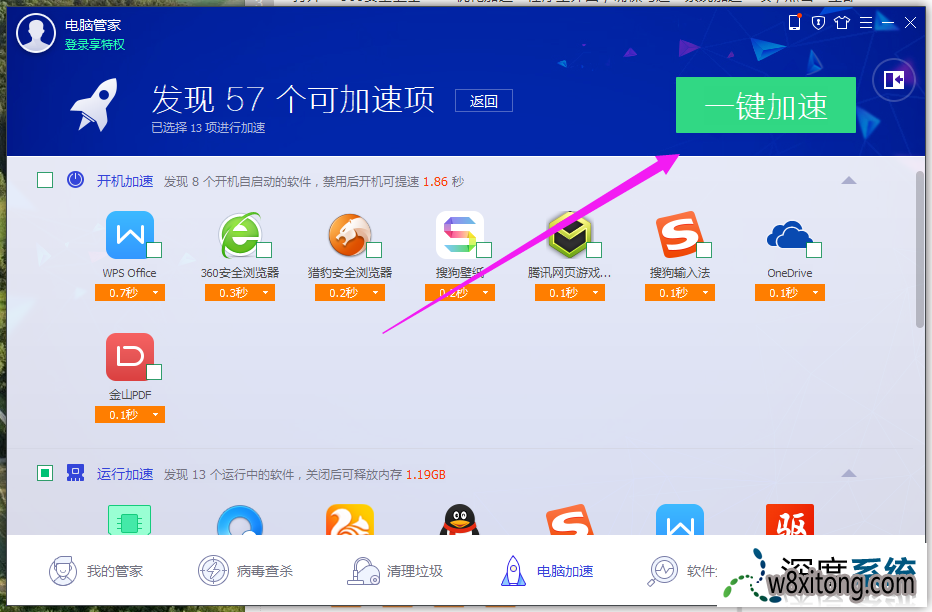This screenshot has height=612, width=932.
Task: Open the skin (shirt) icon in title bar
Action: [x=840, y=22]
